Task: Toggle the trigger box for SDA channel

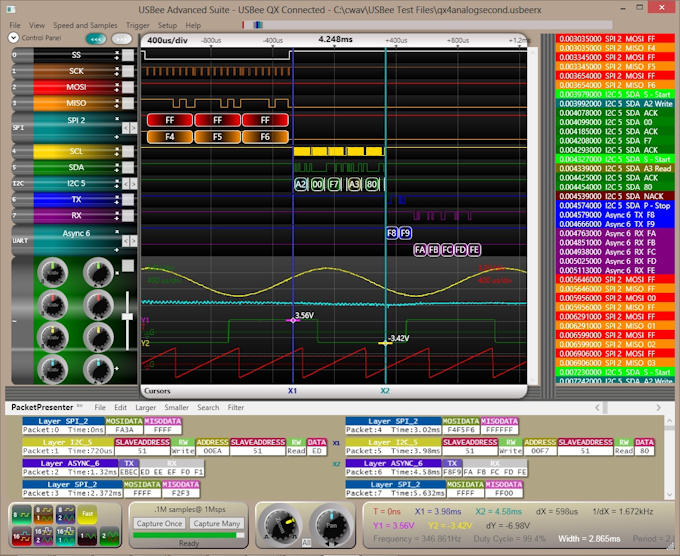Action: (128, 167)
